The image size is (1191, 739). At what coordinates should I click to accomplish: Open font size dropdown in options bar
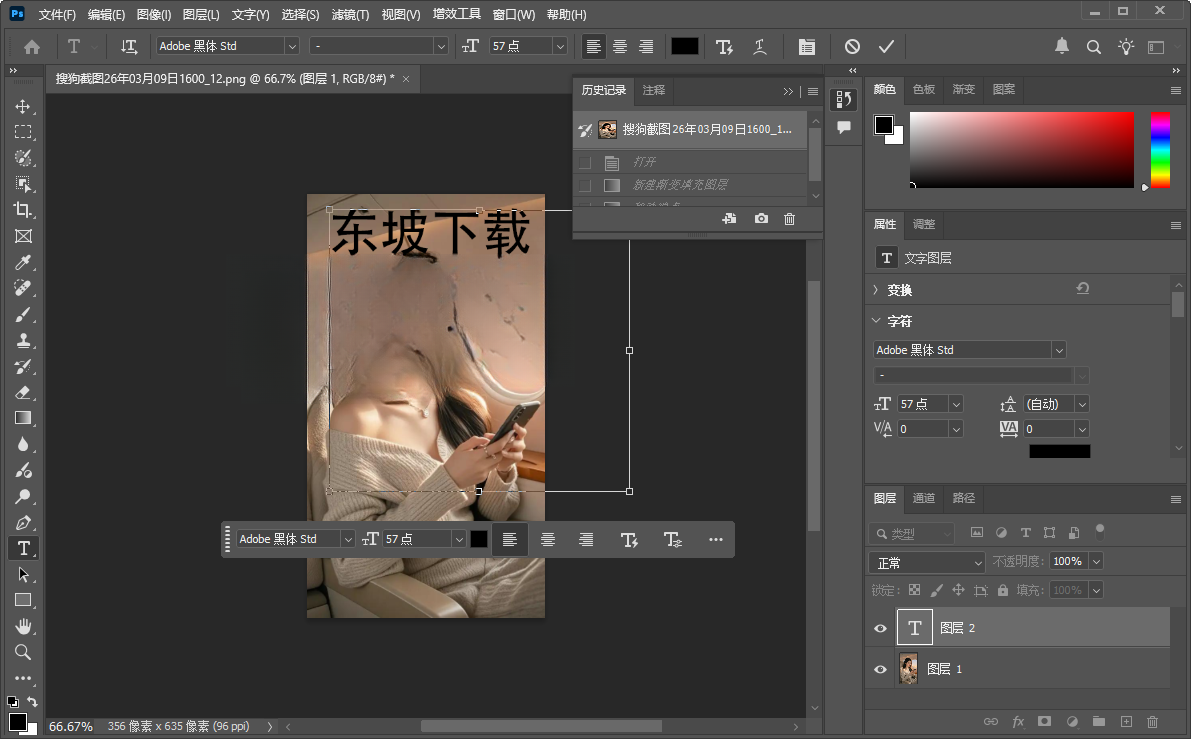coord(560,46)
